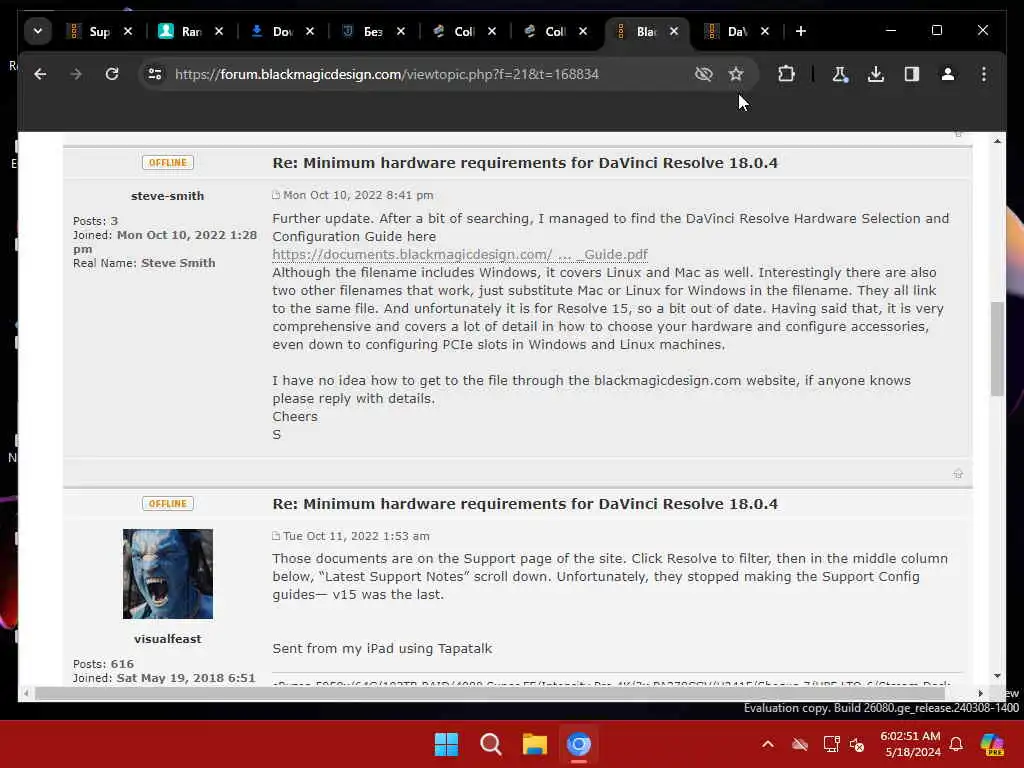The image size is (1024, 768).
Task: Jump to top from steve-smith's post
Action: [958, 473]
